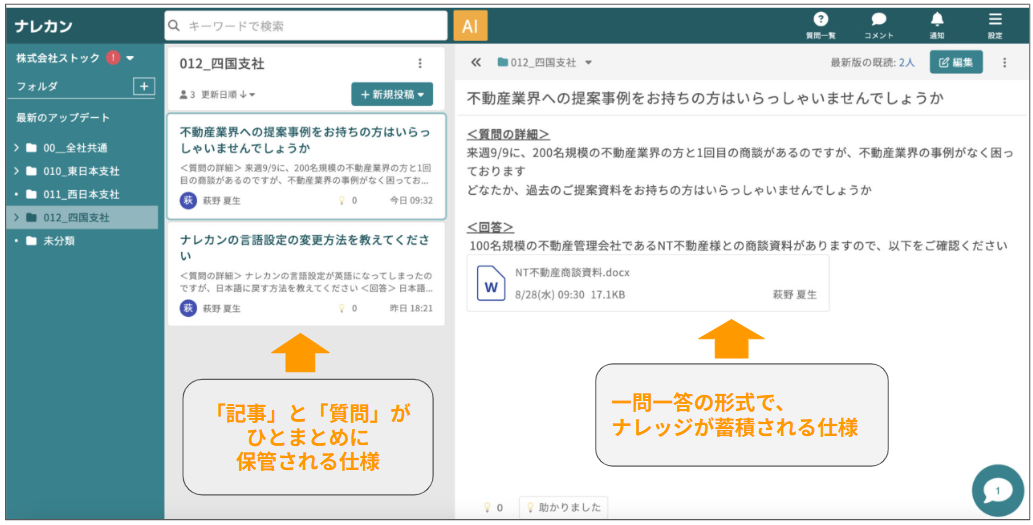This screenshot has height=525, width=1033.
Task: Open the article options kebab menu
Action: [1005, 63]
